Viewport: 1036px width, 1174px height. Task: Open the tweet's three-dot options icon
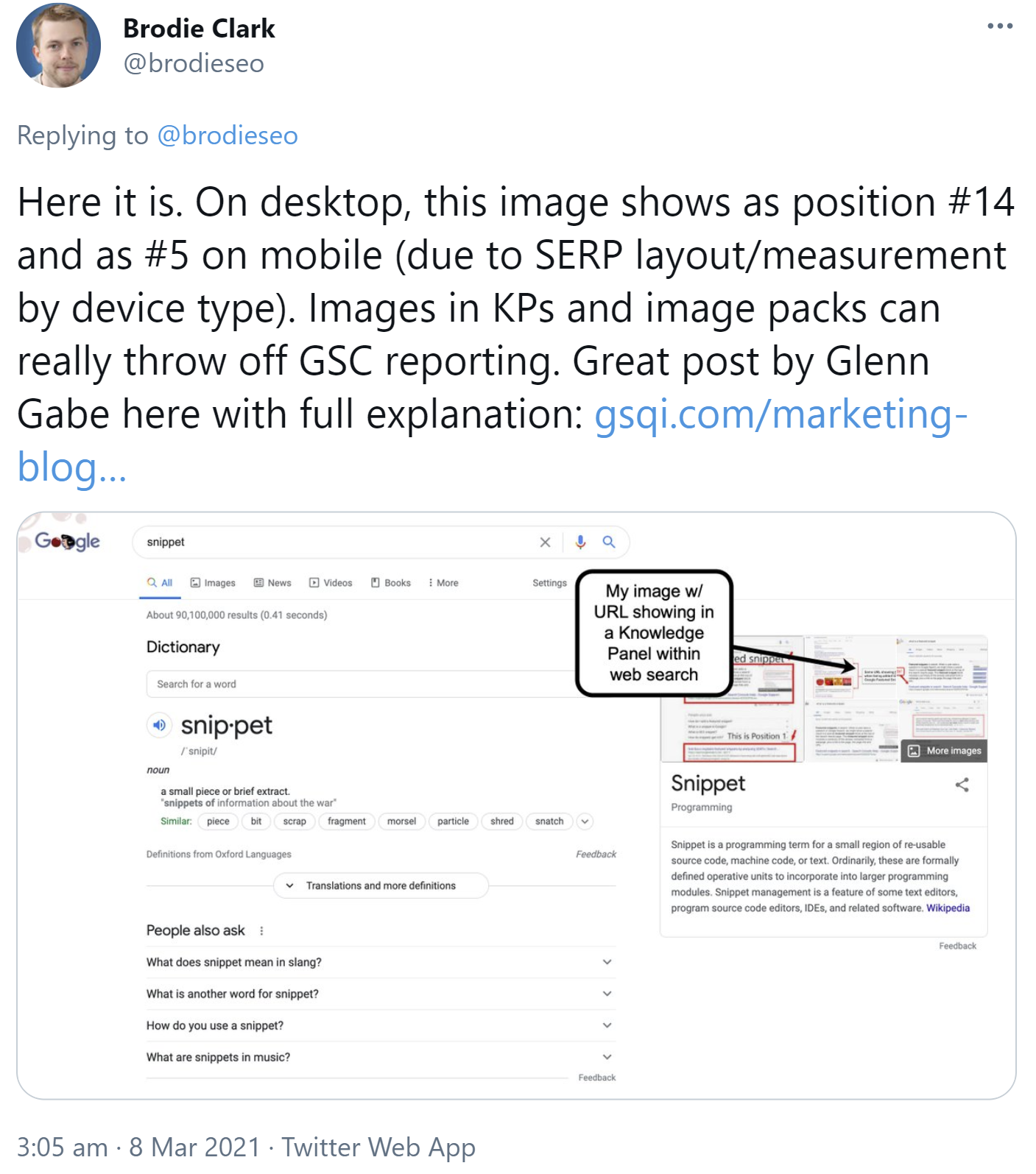[999, 26]
